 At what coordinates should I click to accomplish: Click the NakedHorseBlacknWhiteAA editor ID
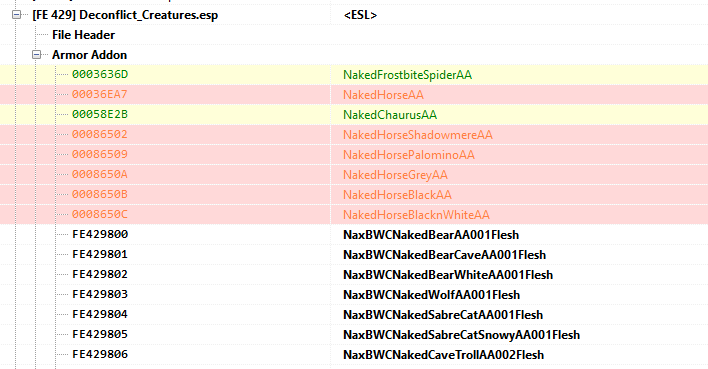click(416, 215)
